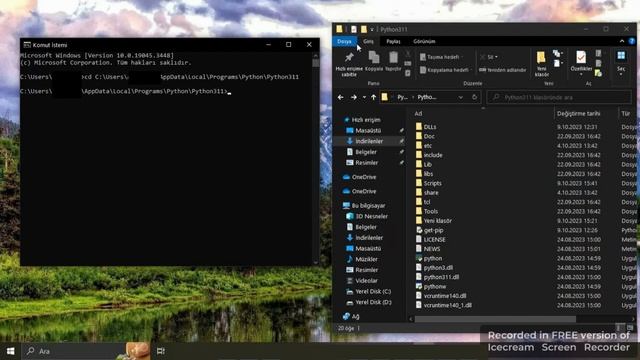Select the python311.dll file
The height and width of the screenshot is (360, 640).
pyautogui.click(x=437, y=277)
